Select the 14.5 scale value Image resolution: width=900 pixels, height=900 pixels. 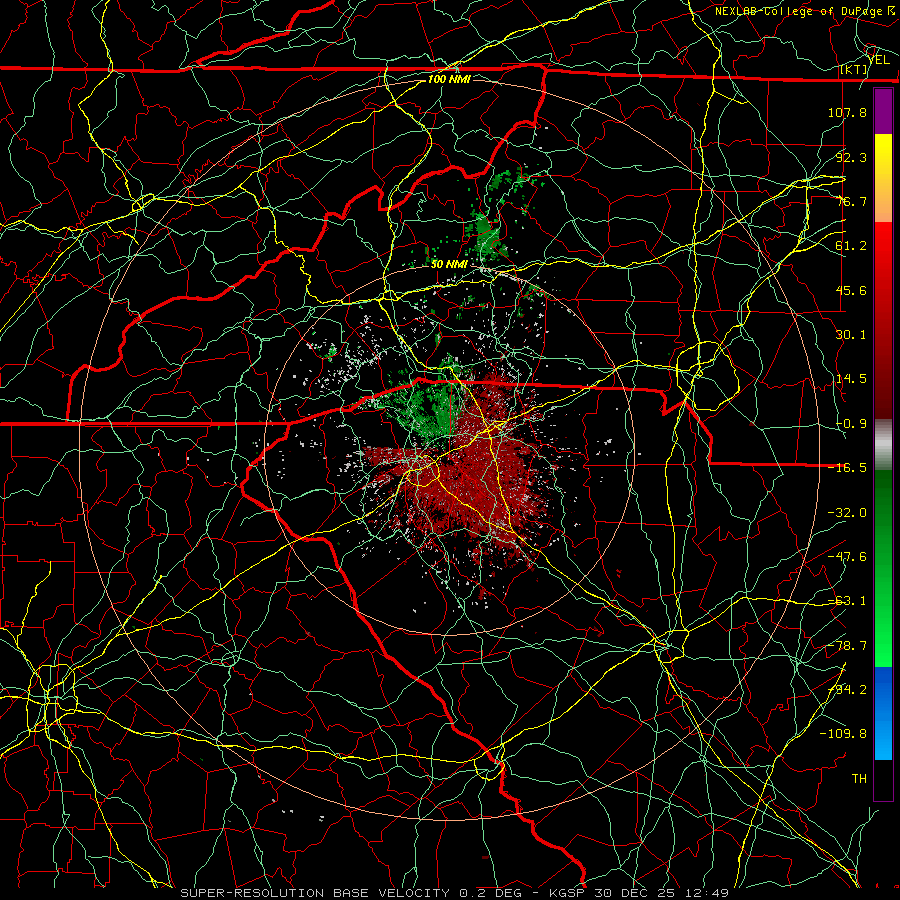click(851, 379)
